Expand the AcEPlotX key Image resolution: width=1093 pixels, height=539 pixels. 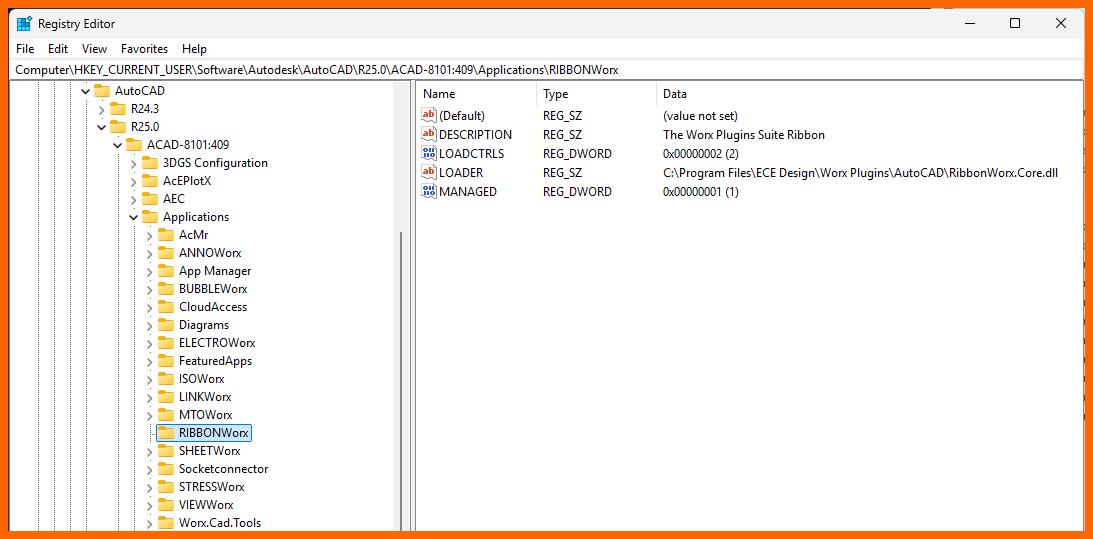[x=134, y=181]
